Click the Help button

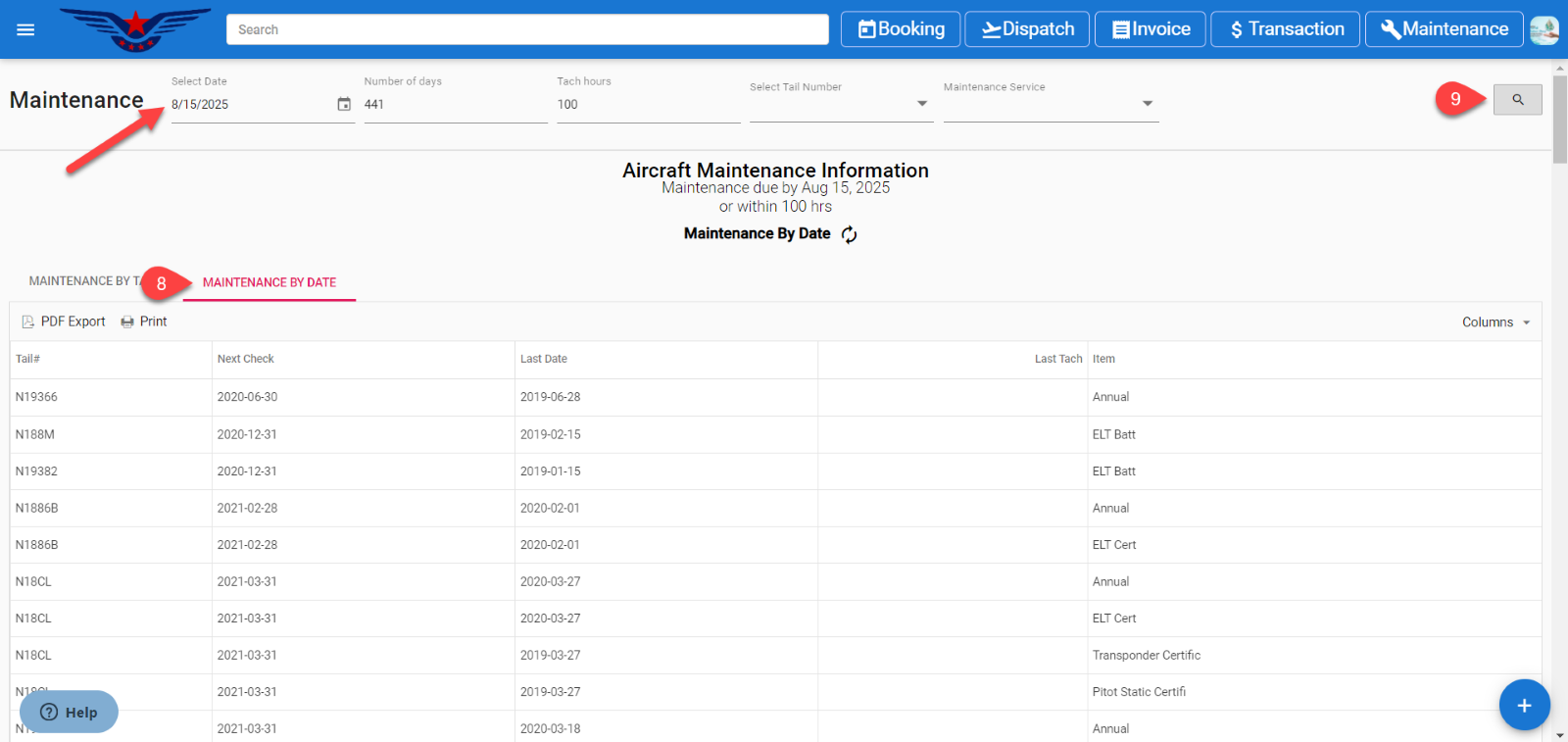pos(69,712)
